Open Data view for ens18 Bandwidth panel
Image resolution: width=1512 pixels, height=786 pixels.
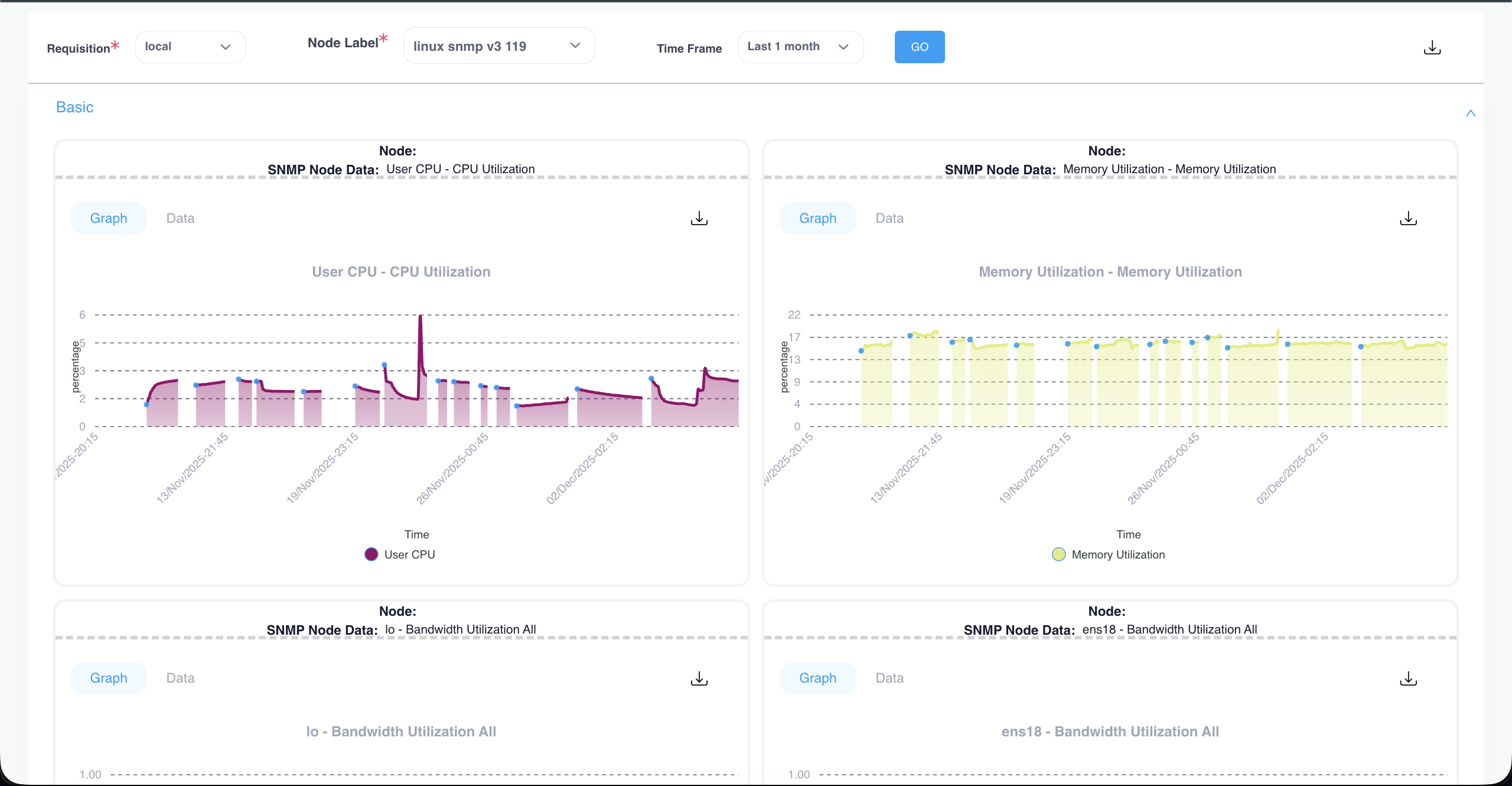click(889, 678)
